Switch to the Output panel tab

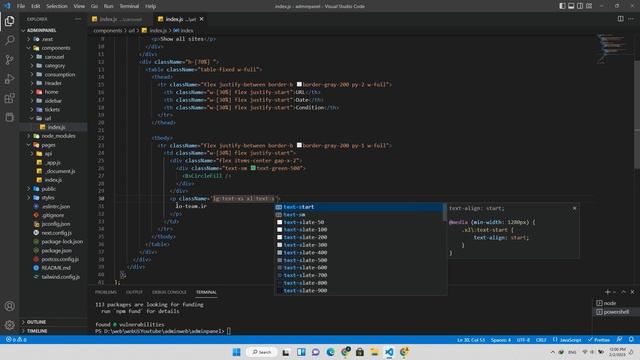(x=134, y=292)
